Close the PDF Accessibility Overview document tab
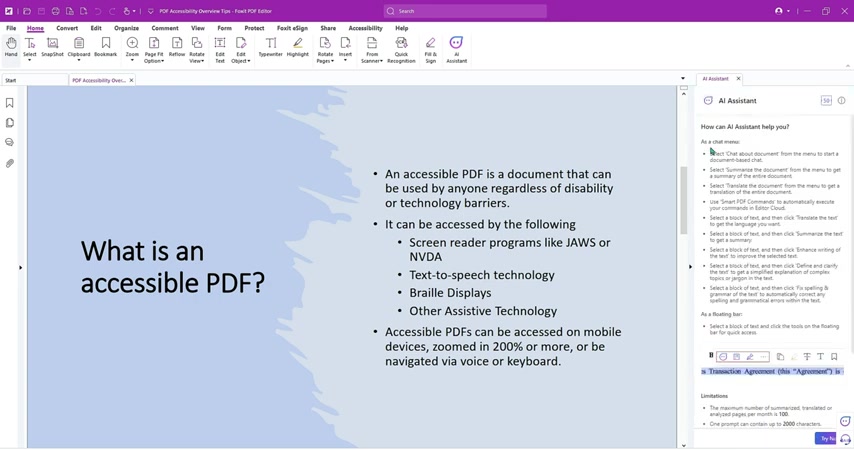854x450 pixels. click(131, 80)
